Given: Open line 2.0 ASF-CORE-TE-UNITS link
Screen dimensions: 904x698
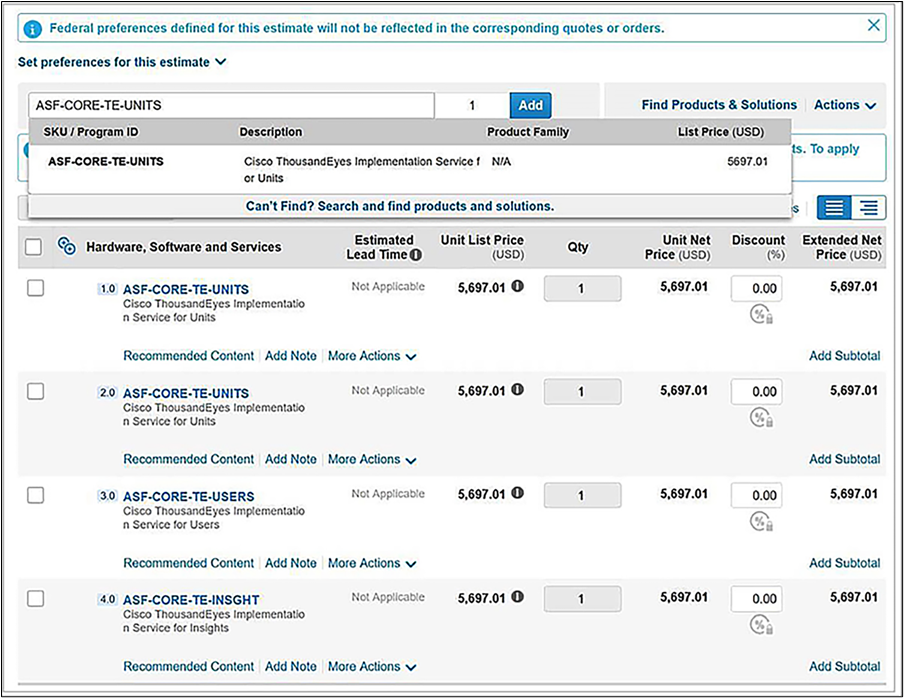Looking at the screenshot, I should (186, 393).
